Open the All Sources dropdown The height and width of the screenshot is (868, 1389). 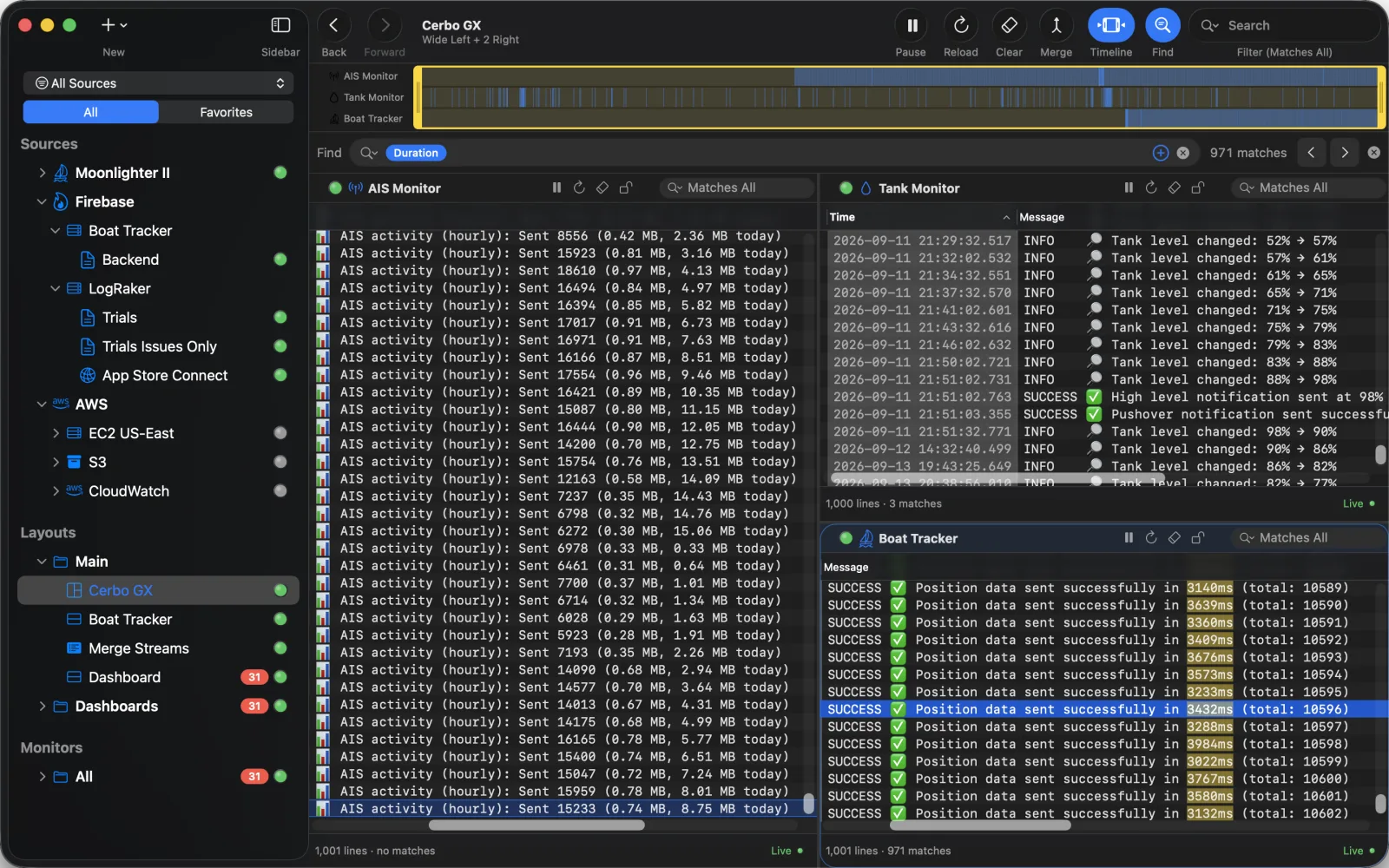[x=159, y=83]
